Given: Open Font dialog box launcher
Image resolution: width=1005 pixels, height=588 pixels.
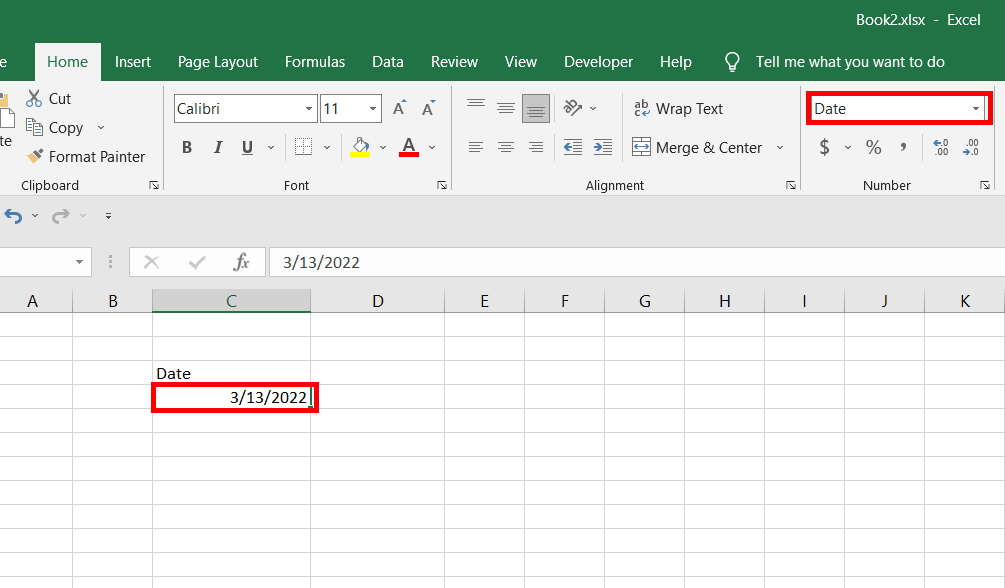Looking at the screenshot, I should pyautogui.click(x=442, y=185).
